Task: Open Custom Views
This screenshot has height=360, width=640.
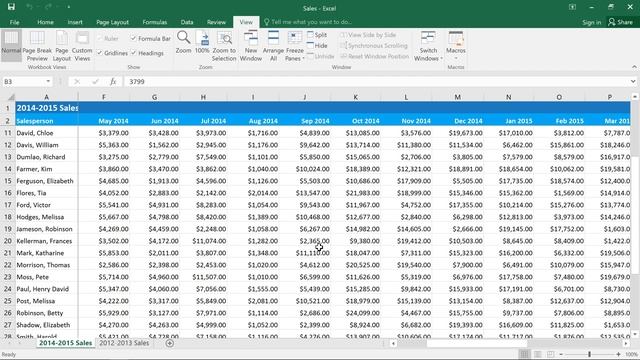Action: point(82,45)
